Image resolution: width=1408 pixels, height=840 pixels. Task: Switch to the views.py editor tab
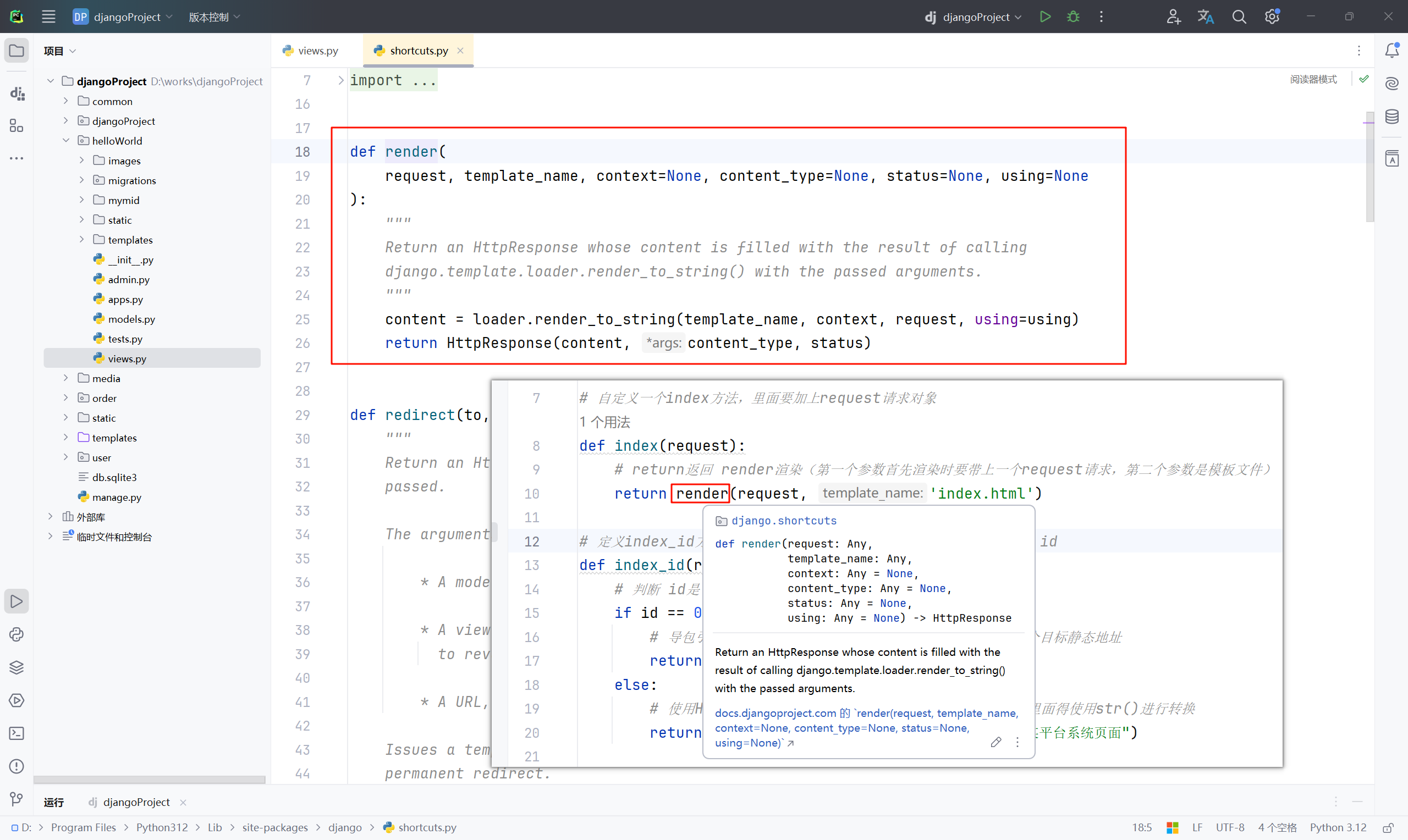(310, 51)
